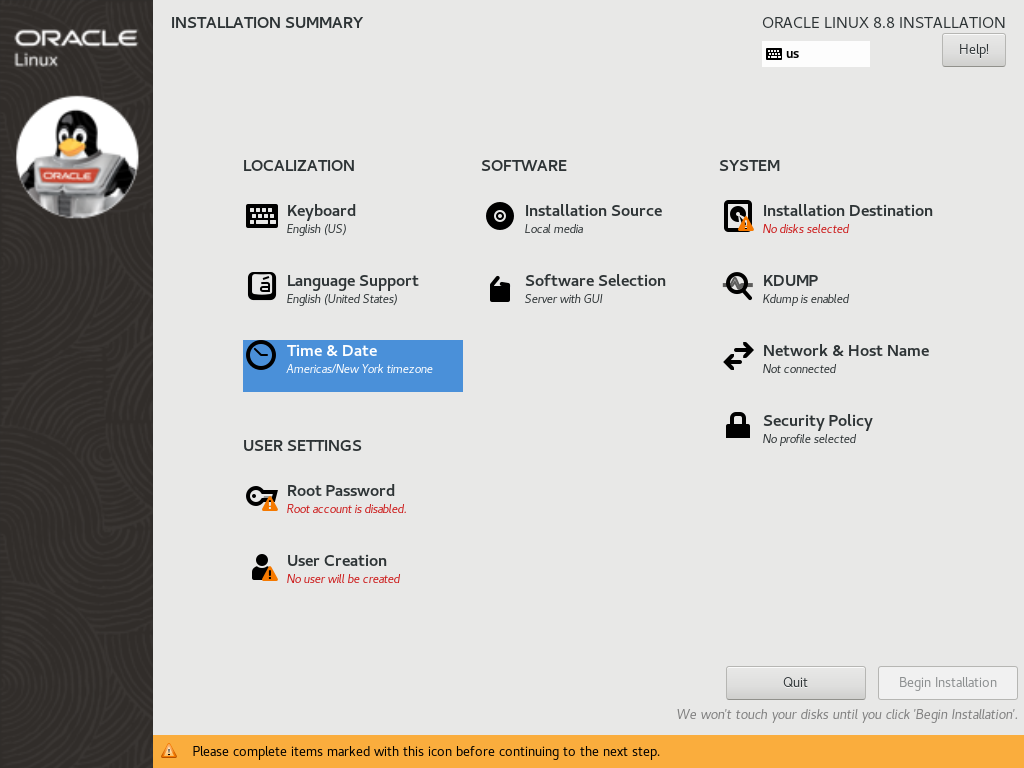Viewport: 1024px width, 768px height.
Task: Open the Time & Date title
Action: click(x=332, y=351)
